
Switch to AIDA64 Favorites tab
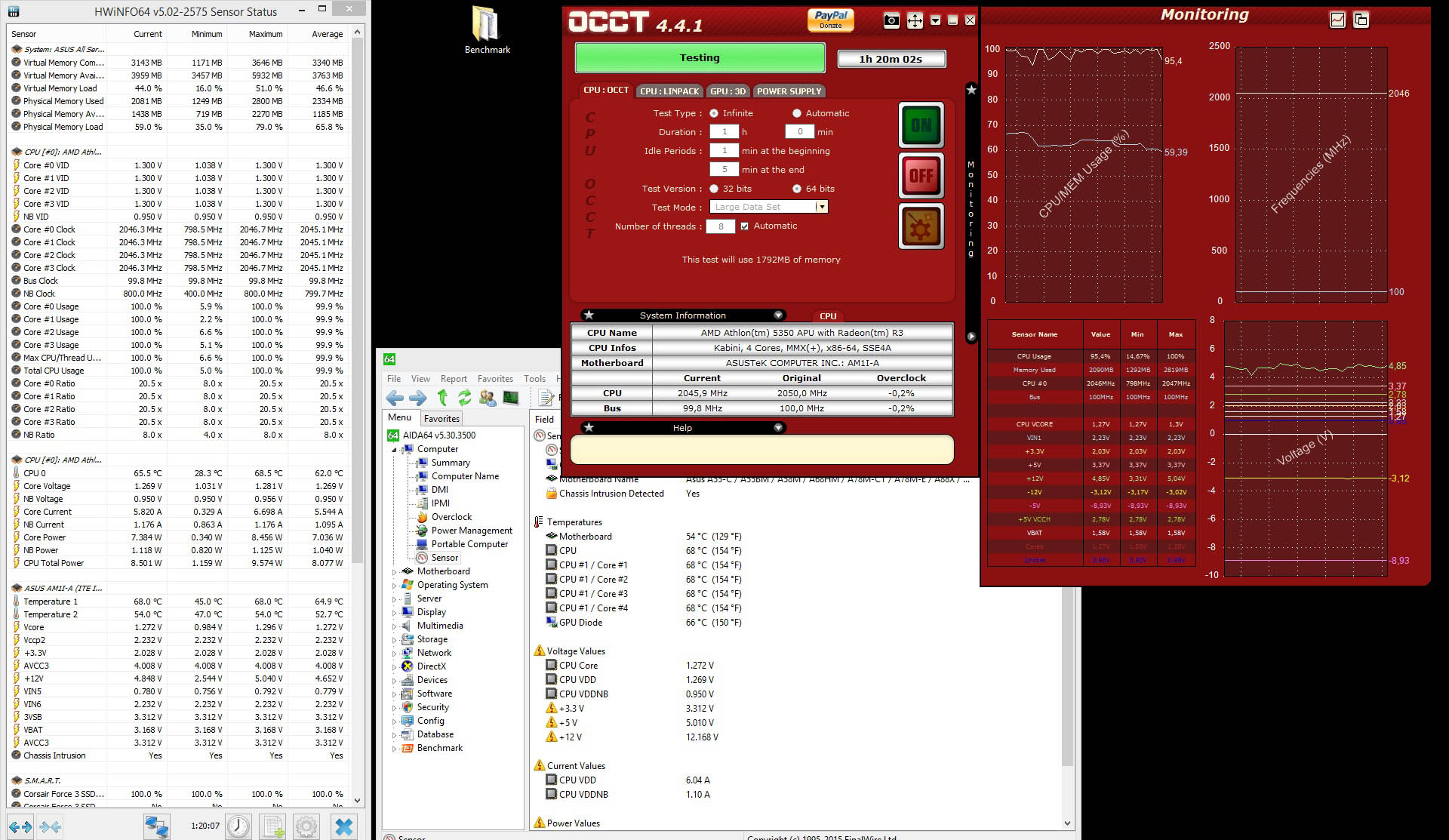(x=441, y=419)
